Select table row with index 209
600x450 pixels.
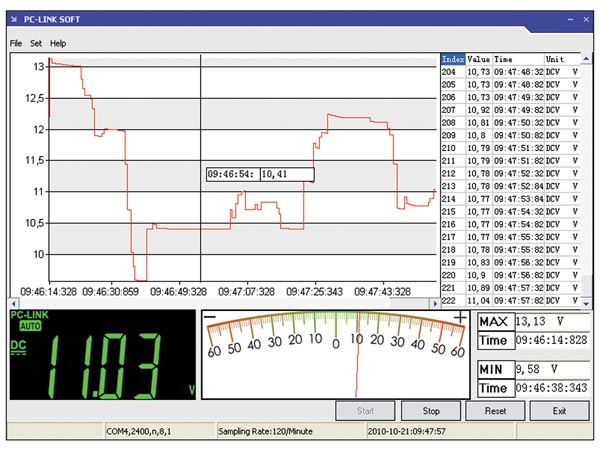point(510,135)
